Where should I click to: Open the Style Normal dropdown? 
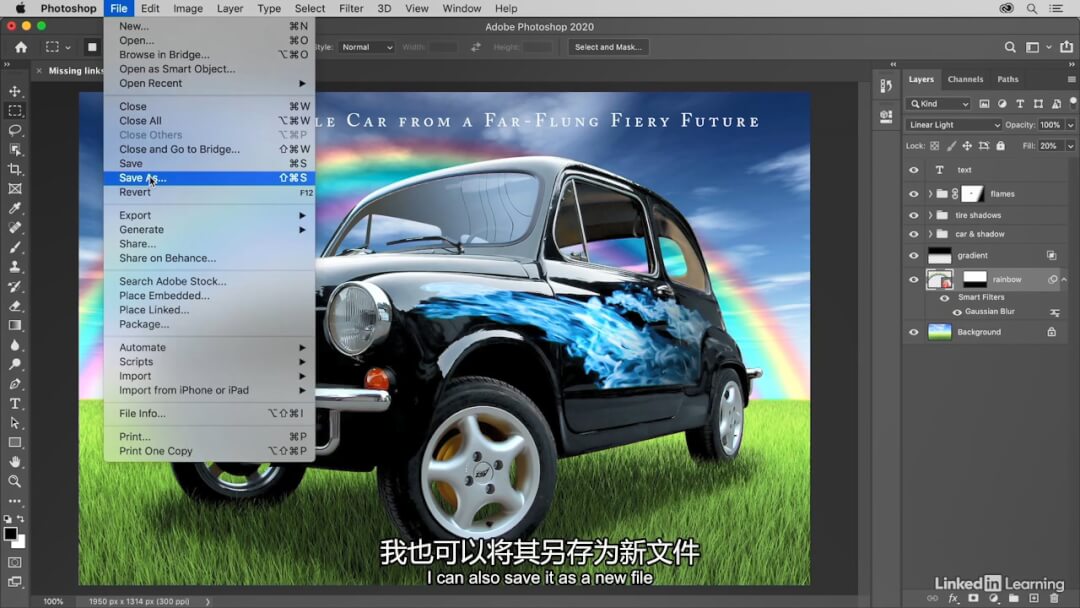[x=366, y=47]
